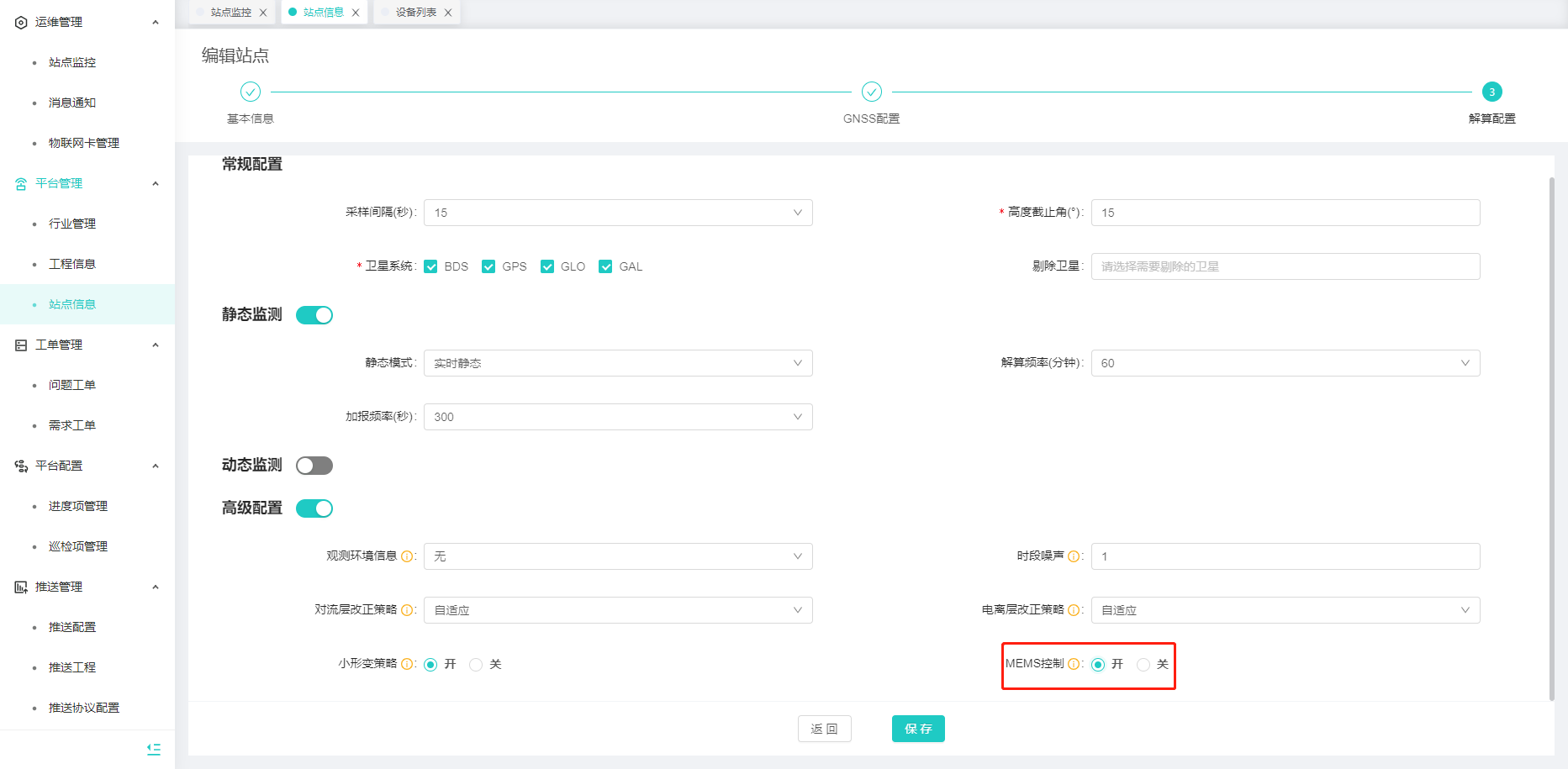1568x769 pixels.
Task: Click the info icon beside 对流层改正策略
Action: (x=407, y=610)
